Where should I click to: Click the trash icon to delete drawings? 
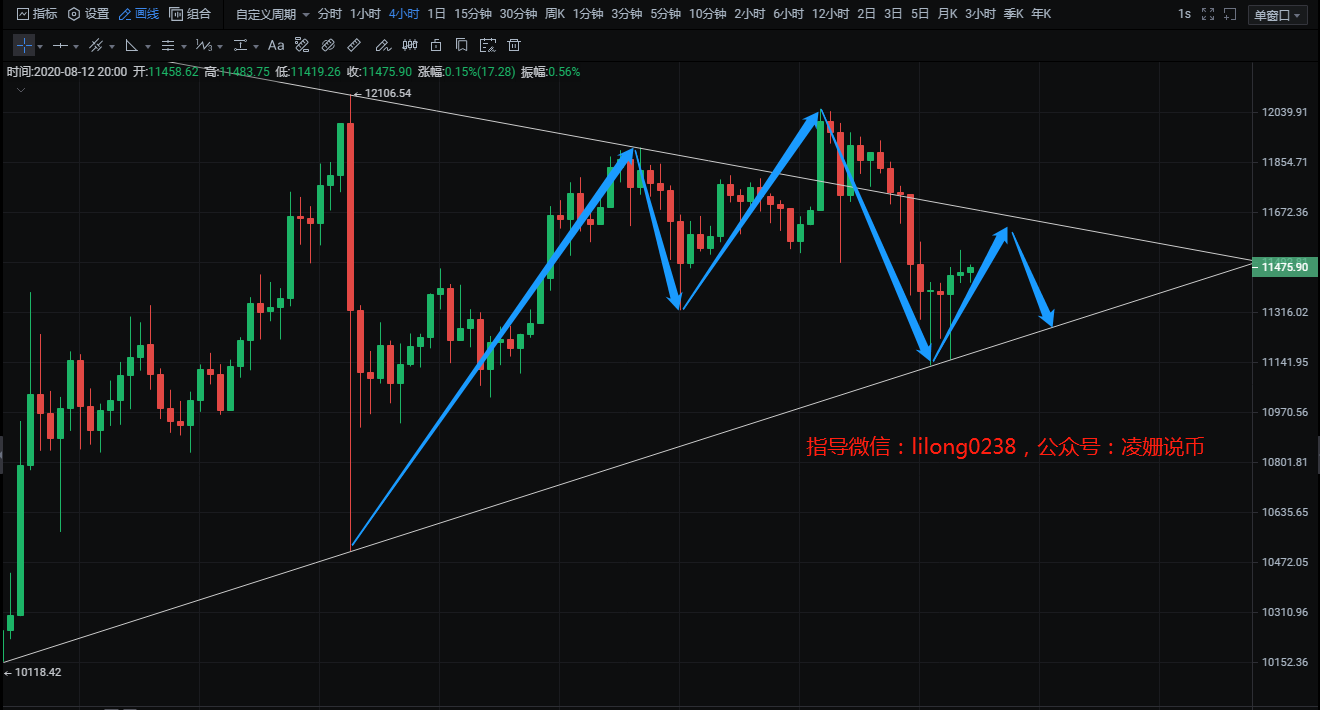(x=514, y=46)
